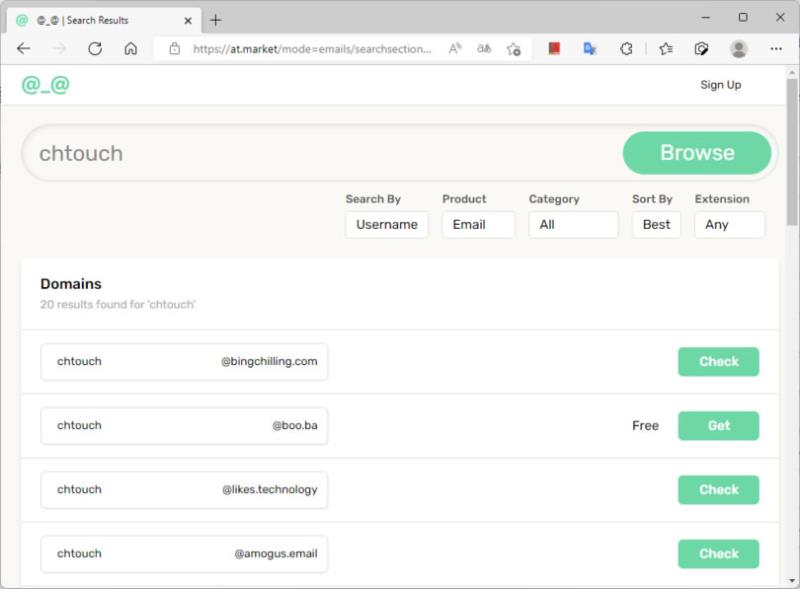Click the read aloud icon

[455, 49]
